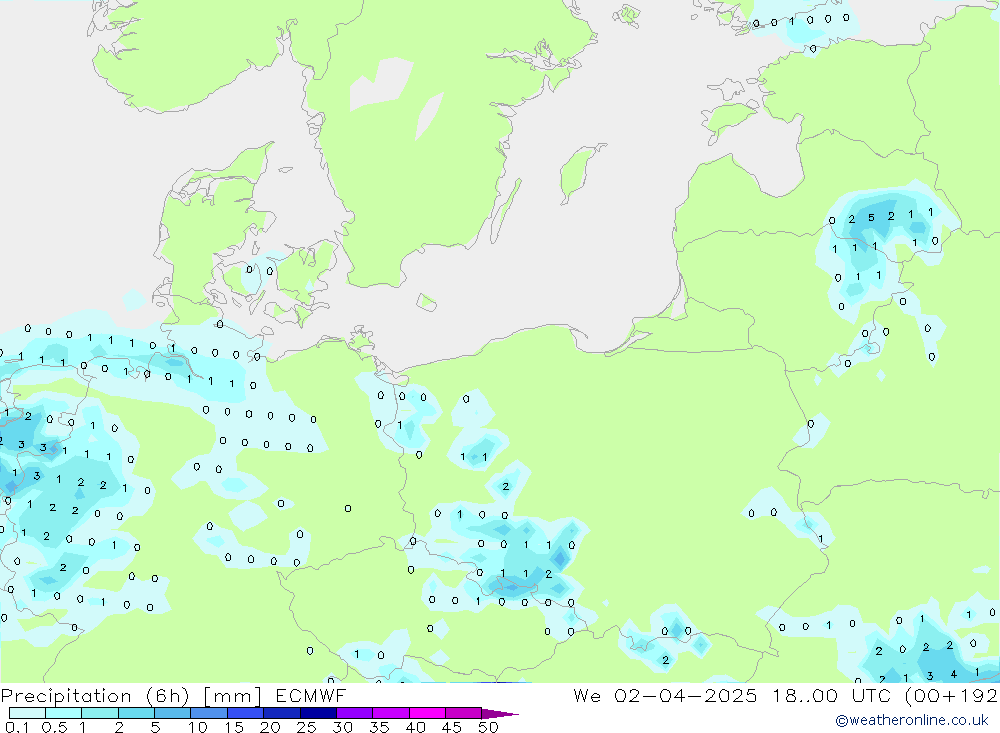This screenshot has width=1000, height=733.
Task: Click the '25' legend scale label
Action: [306, 727]
